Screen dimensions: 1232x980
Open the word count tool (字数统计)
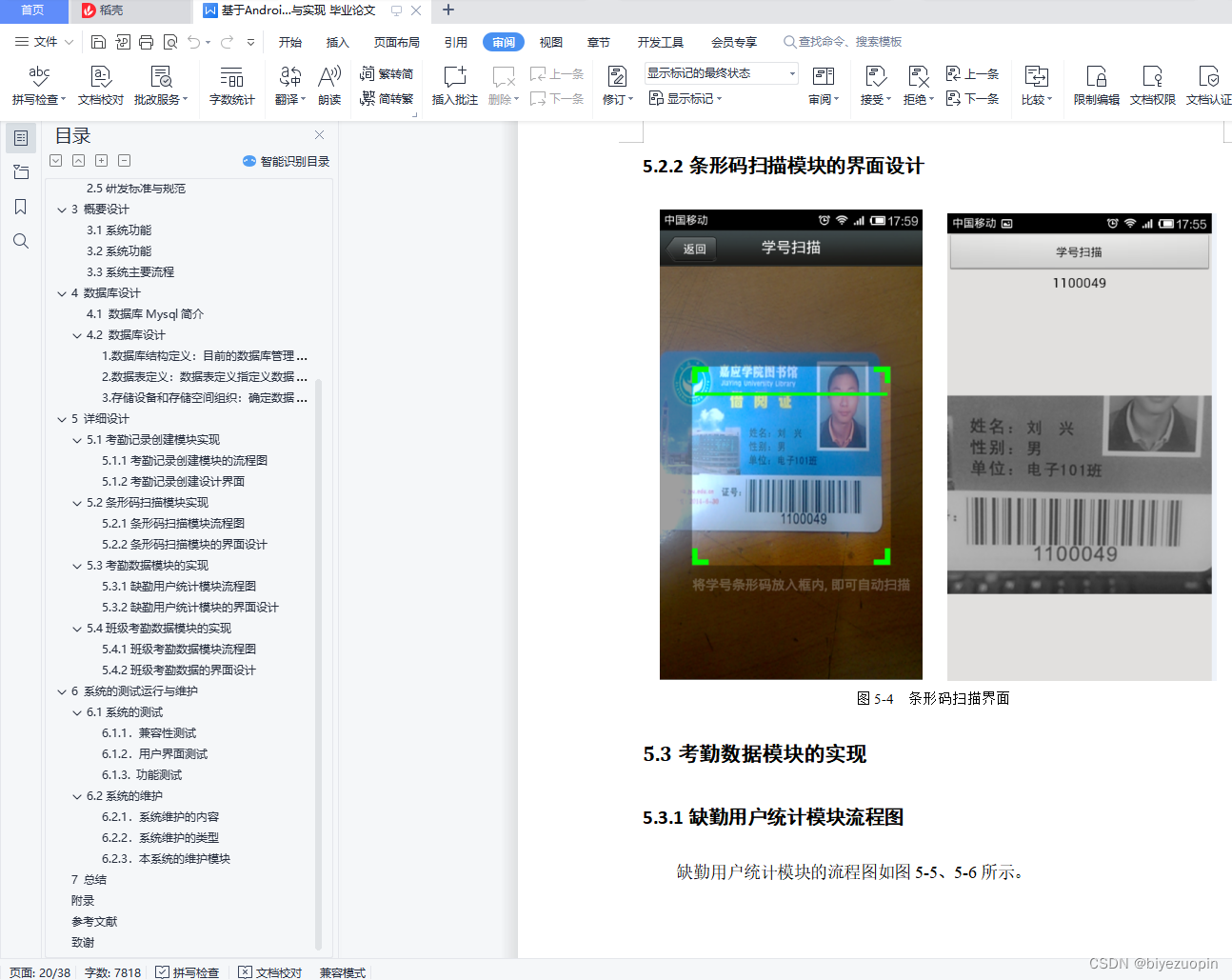[x=231, y=85]
